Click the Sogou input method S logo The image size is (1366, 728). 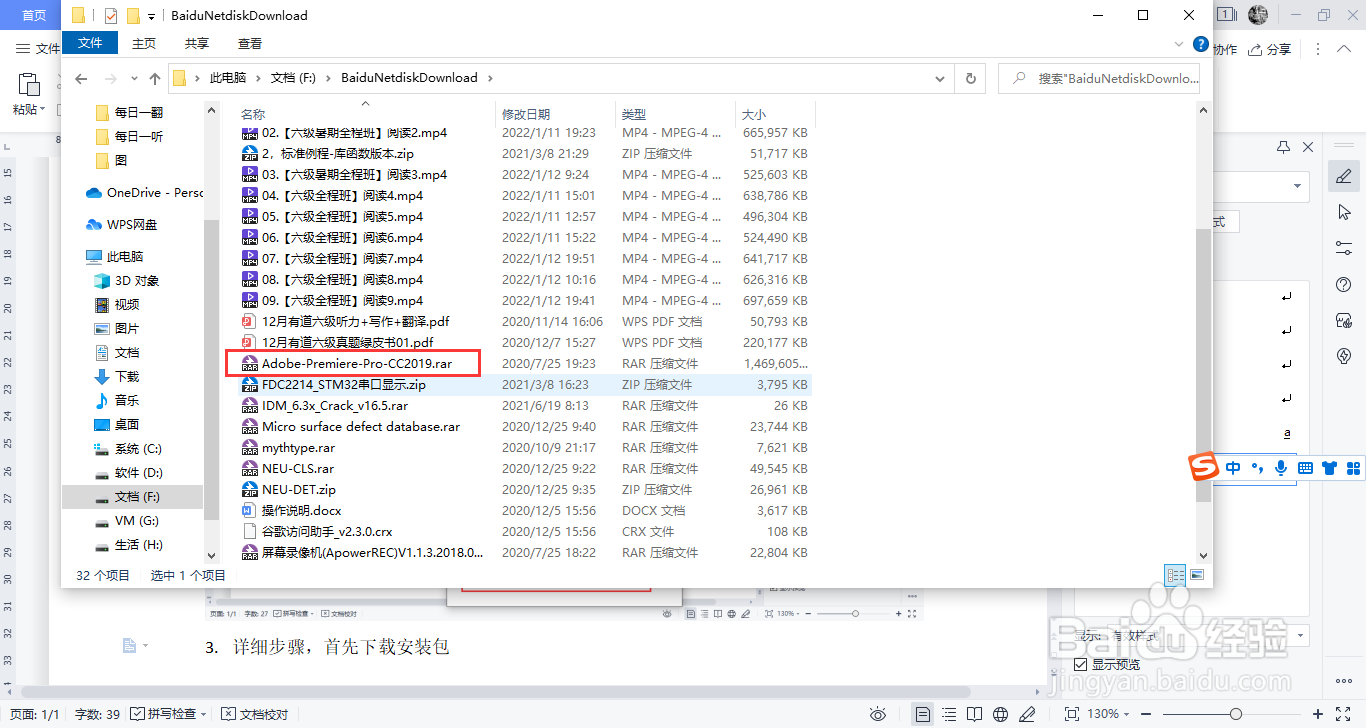1205,467
